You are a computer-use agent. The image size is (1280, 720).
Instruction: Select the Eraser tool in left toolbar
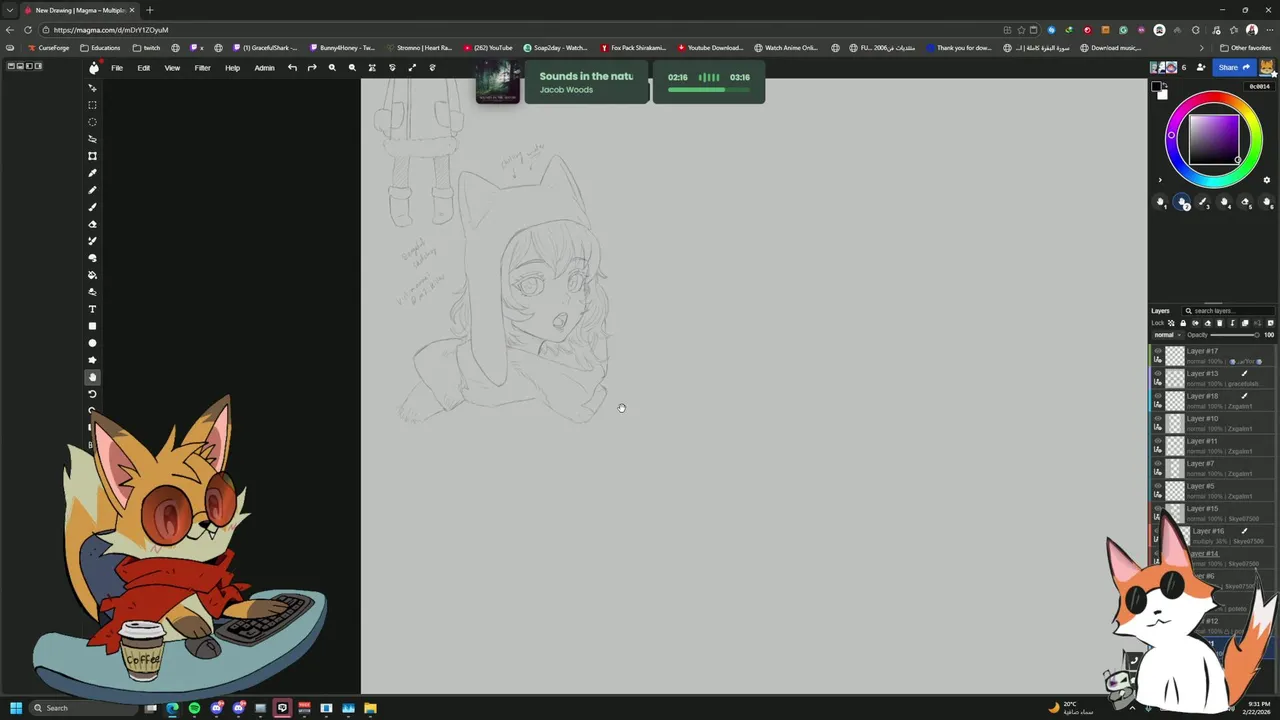[92, 224]
